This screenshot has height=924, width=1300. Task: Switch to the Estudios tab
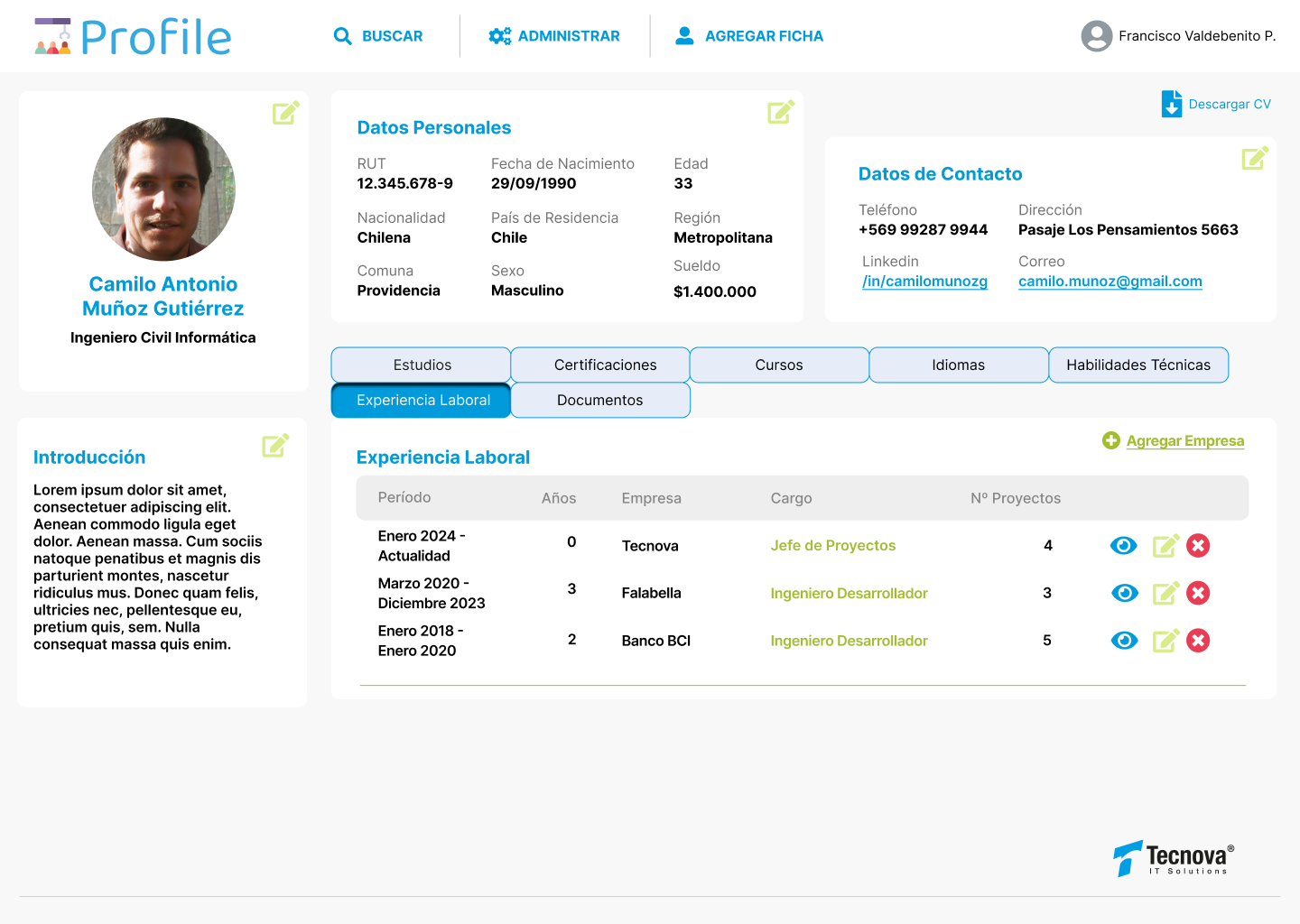click(x=422, y=365)
